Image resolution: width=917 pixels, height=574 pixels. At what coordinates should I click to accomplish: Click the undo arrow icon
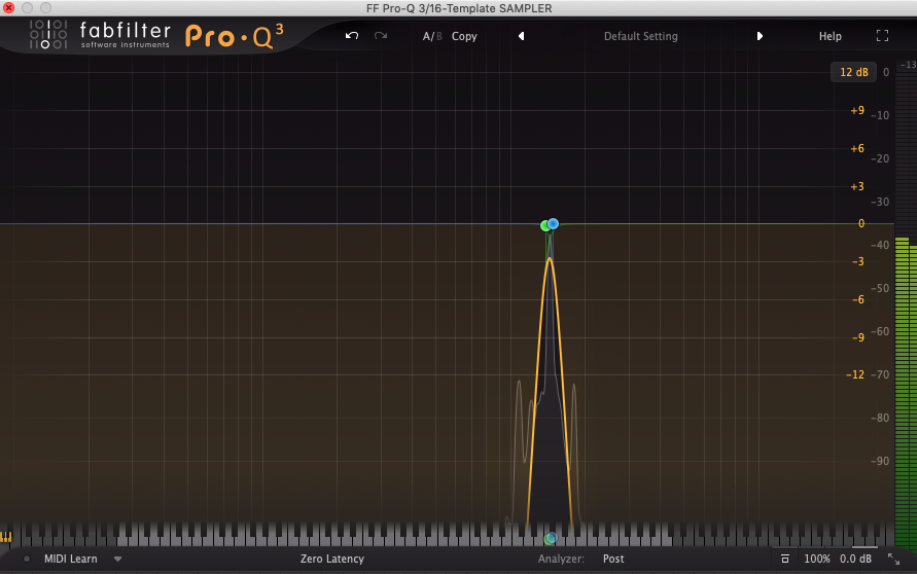pyautogui.click(x=351, y=36)
